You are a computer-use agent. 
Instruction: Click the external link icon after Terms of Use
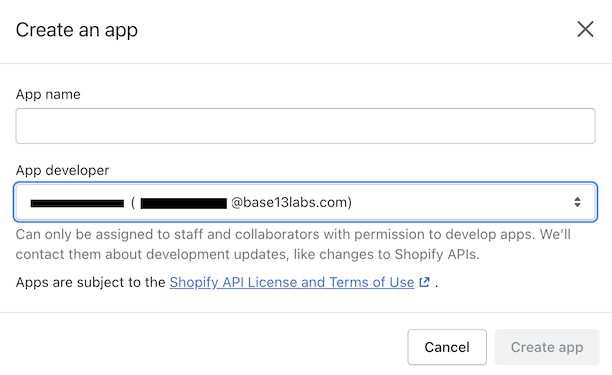(x=424, y=282)
